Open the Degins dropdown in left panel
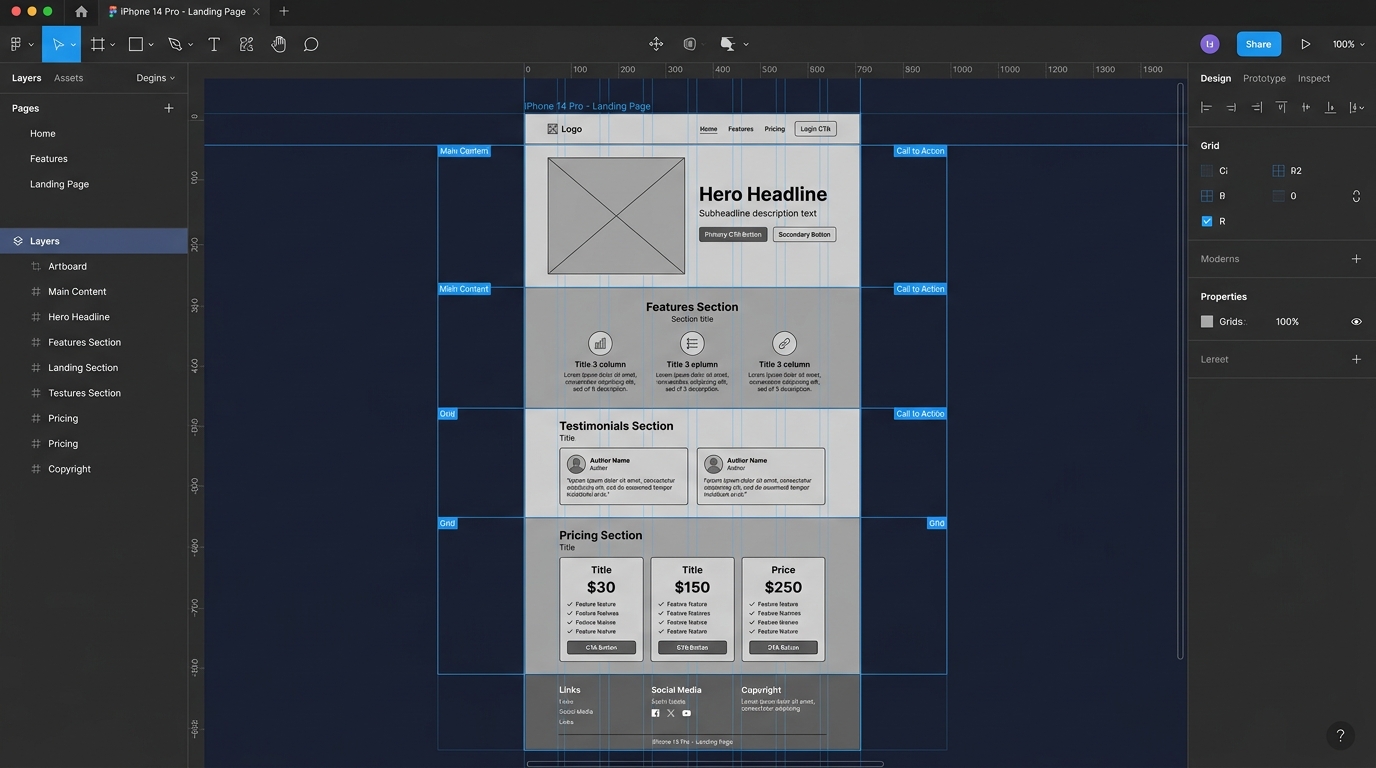Image resolution: width=1376 pixels, height=768 pixels. pyautogui.click(x=156, y=78)
